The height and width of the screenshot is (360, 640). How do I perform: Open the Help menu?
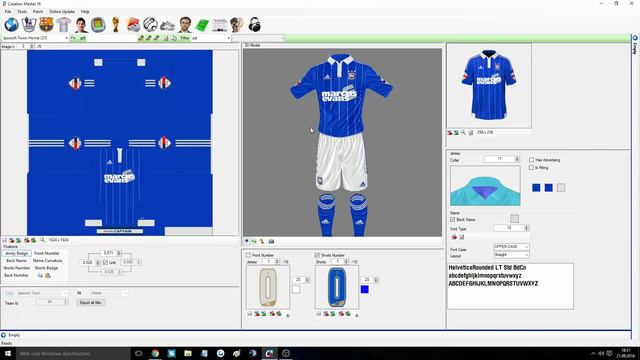pyautogui.click(x=85, y=11)
